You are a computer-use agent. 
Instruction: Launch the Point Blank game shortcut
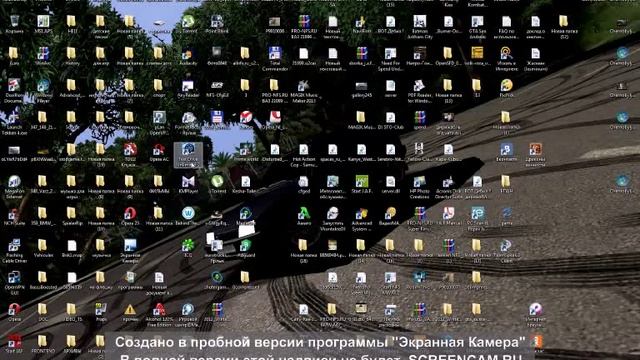tap(217, 24)
